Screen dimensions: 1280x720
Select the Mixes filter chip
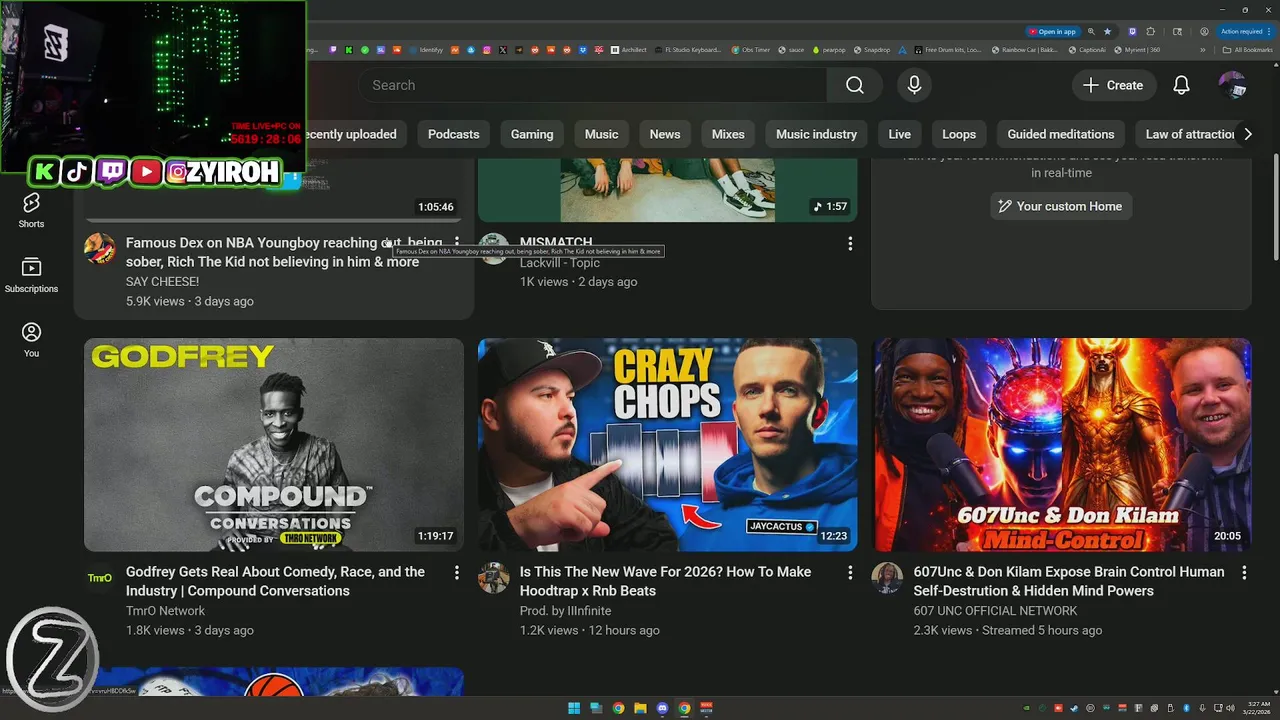tap(728, 134)
